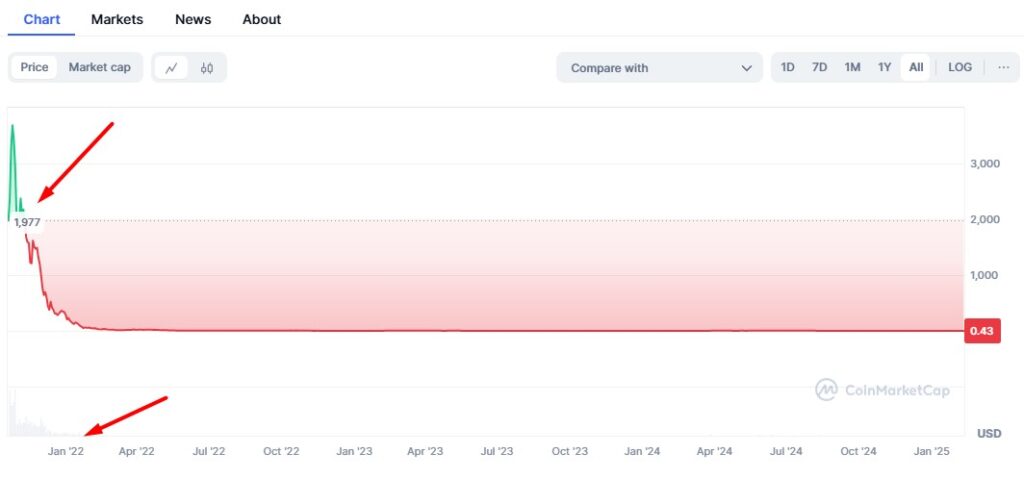The width and height of the screenshot is (1024, 479).
Task: Expand the Compare with chevron arrow
Action: pos(746,68)
